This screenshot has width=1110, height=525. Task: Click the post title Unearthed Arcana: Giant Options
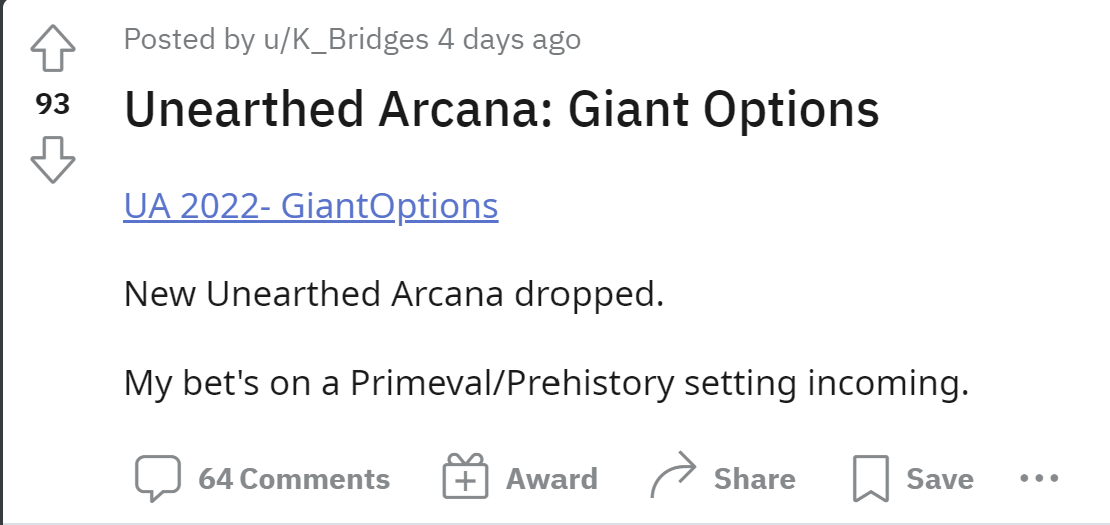[x=501, y=110]
